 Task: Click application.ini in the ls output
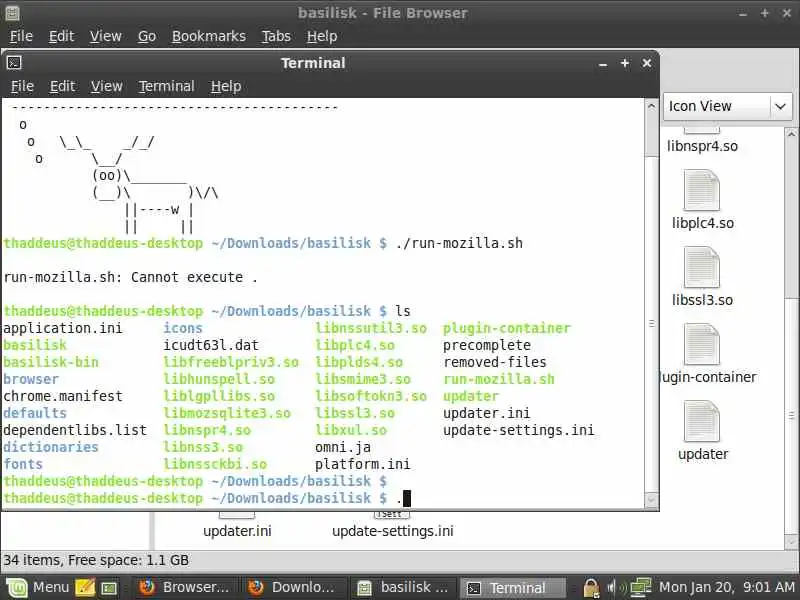click(63, 328)
